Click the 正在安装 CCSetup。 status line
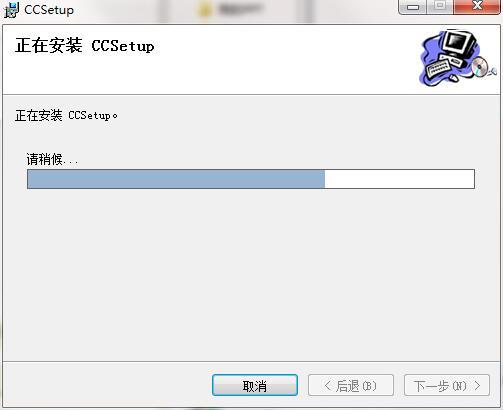This screenshot has width=503, height=410. (66, 116)
